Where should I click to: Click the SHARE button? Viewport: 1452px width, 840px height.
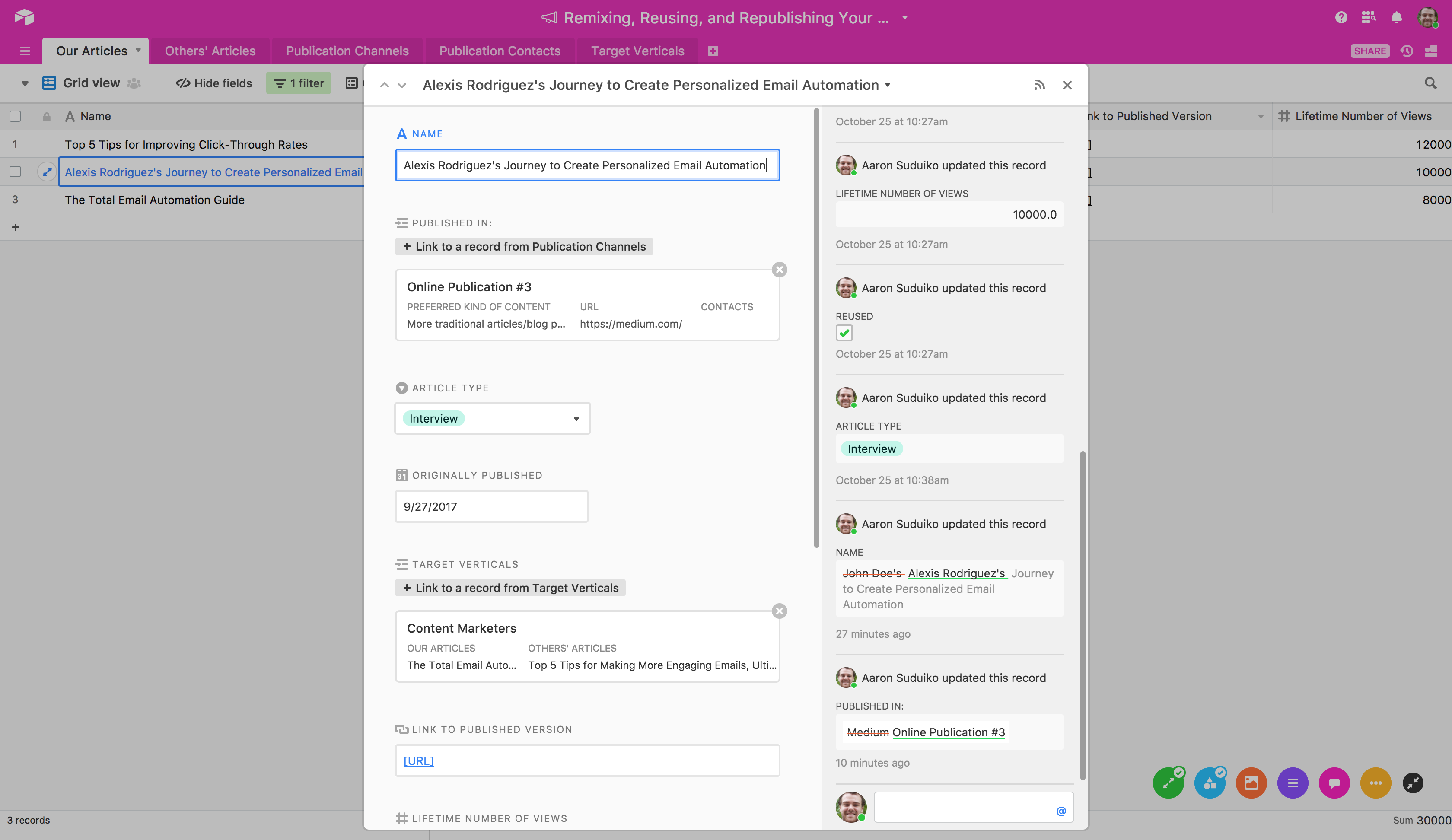point(1369,51)
